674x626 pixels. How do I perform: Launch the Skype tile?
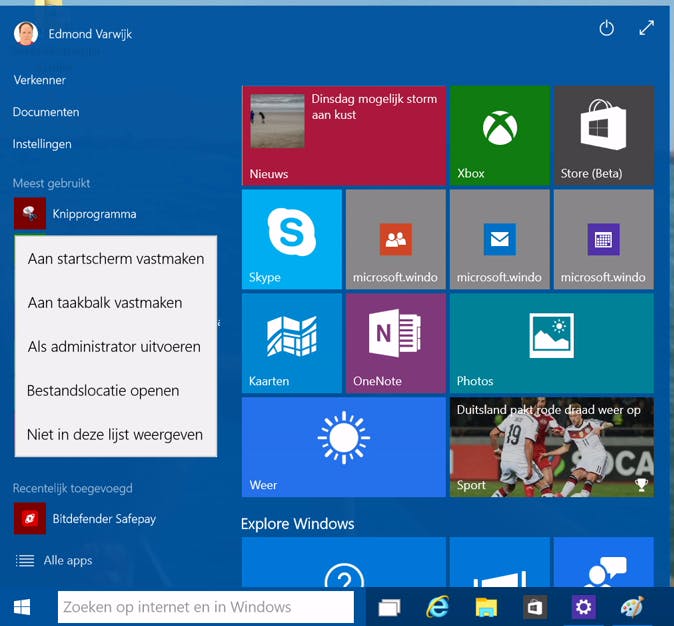pos(292,239)
